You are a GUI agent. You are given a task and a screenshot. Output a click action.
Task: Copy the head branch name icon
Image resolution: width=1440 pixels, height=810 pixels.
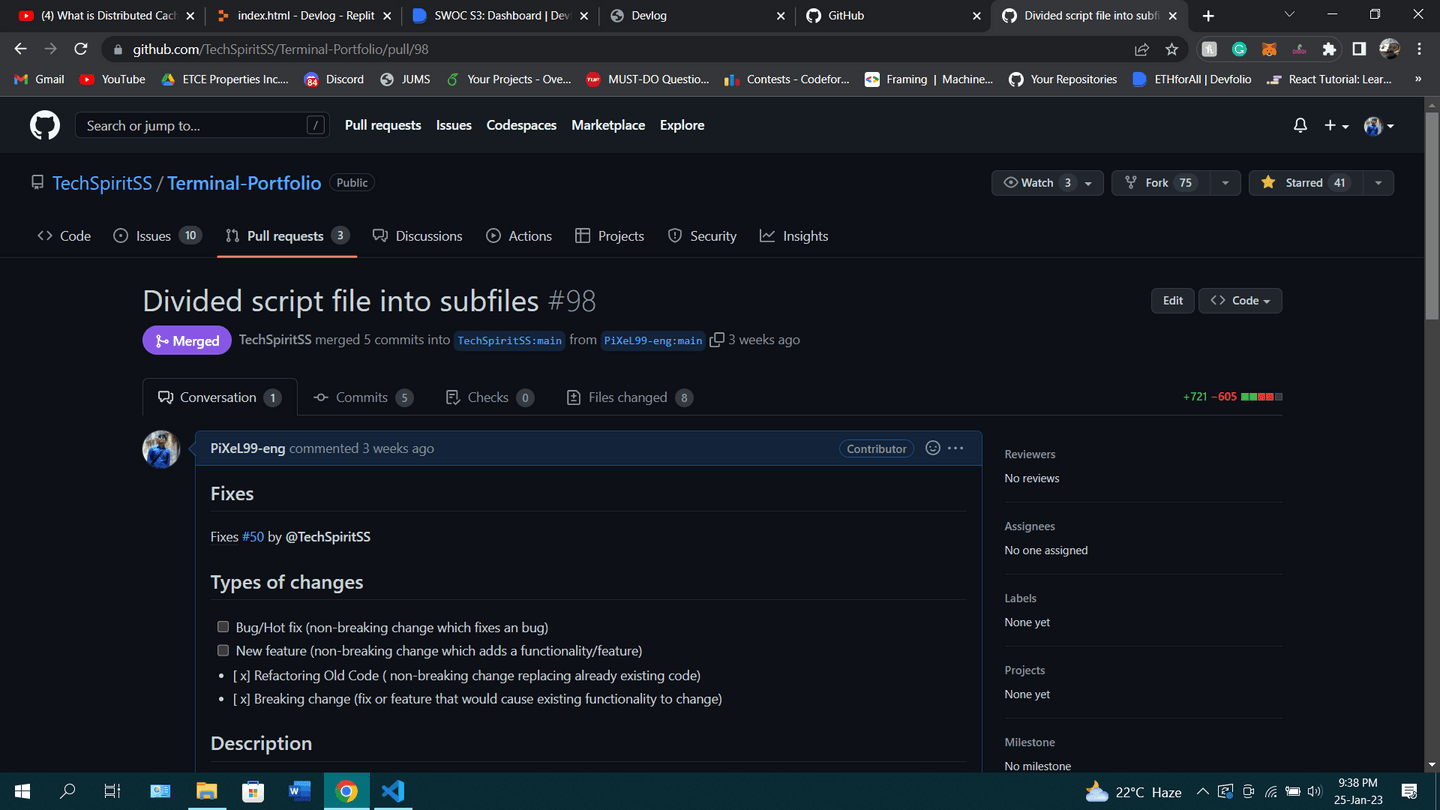716,340
